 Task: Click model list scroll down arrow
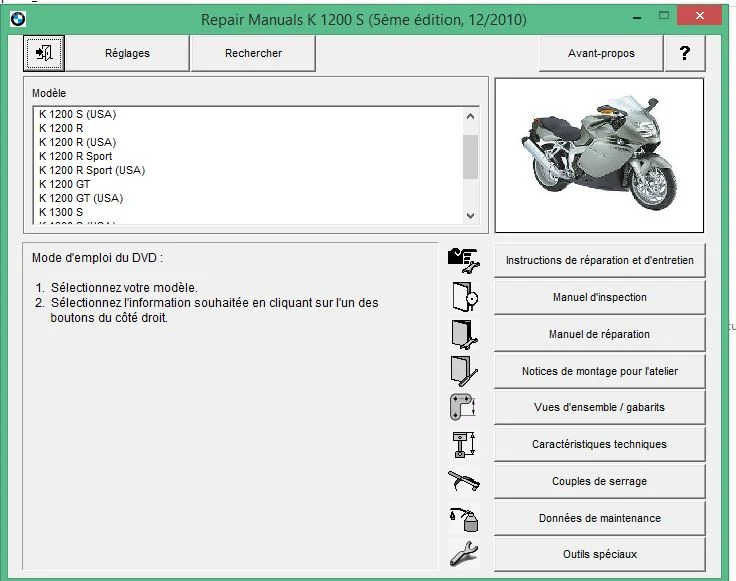470,216
